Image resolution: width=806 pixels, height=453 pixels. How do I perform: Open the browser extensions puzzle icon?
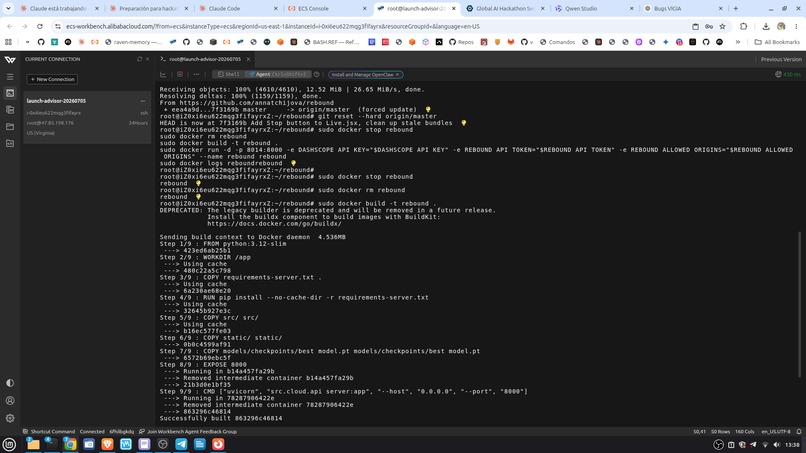[x=743, y=26]
